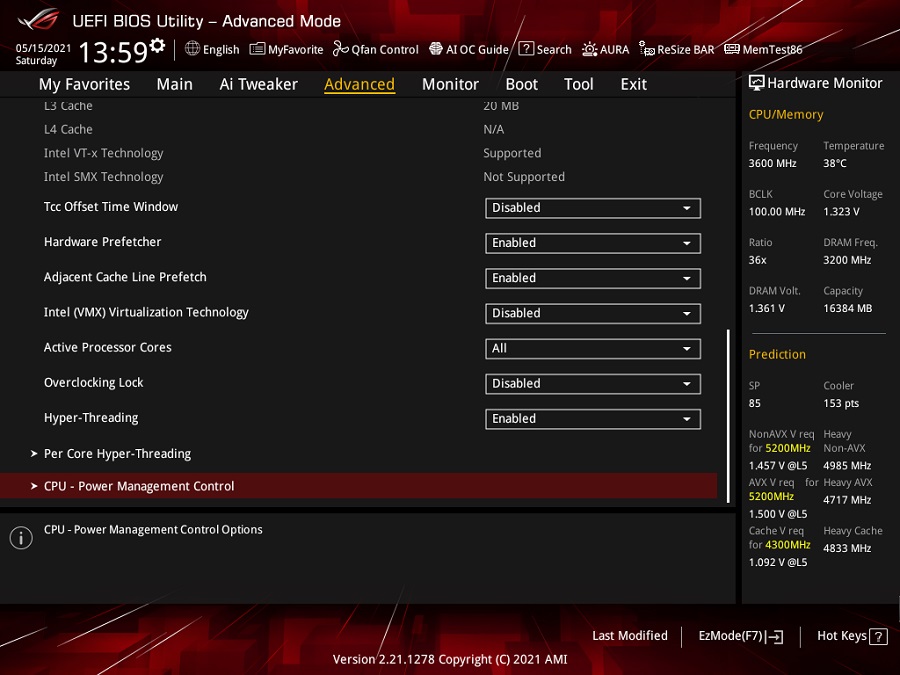Click Hot Keys question mark icon
This screenshot has height=675, width=900.
(878, 636)
